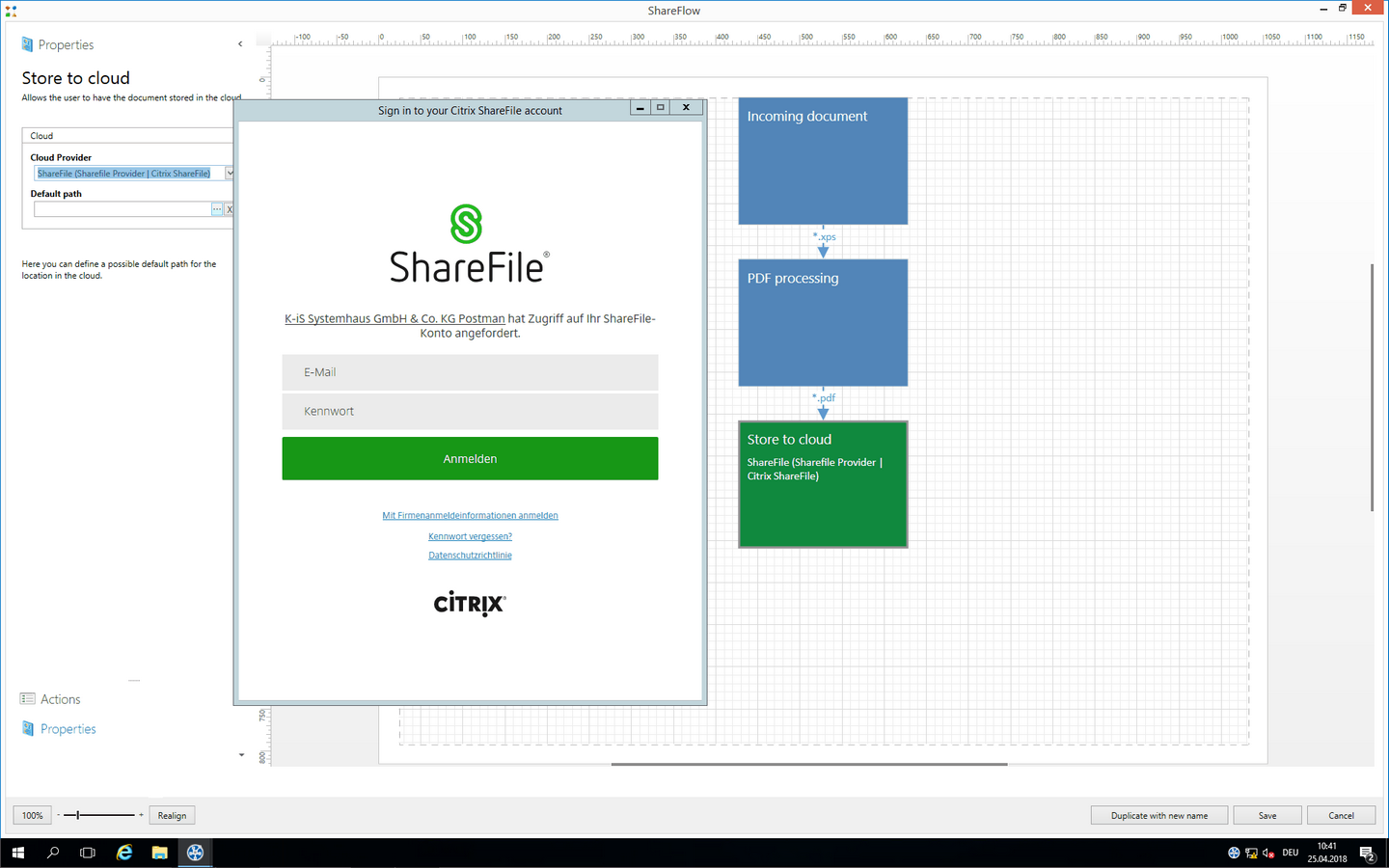Close the ShareFile sign-in dialog
This screenshot has height=868, width=1389.
point(686,108)
